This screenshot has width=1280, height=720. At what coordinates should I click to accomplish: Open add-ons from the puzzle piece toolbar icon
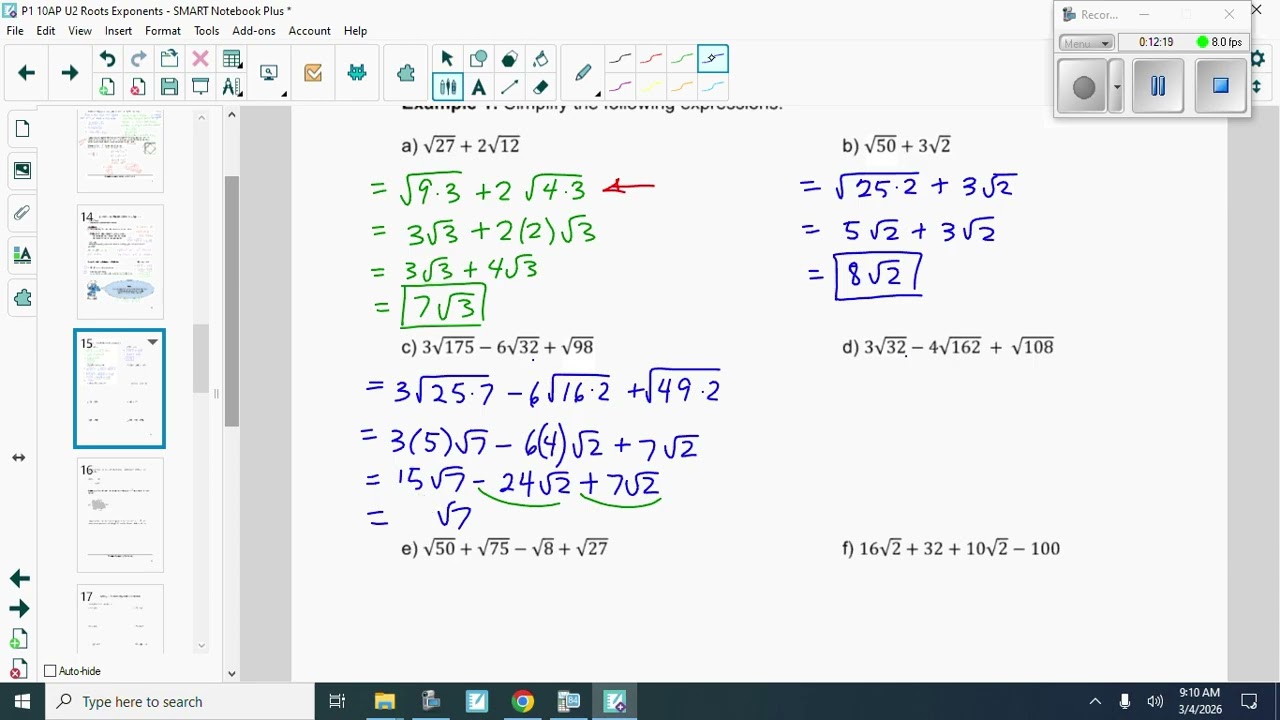point(406,73)
